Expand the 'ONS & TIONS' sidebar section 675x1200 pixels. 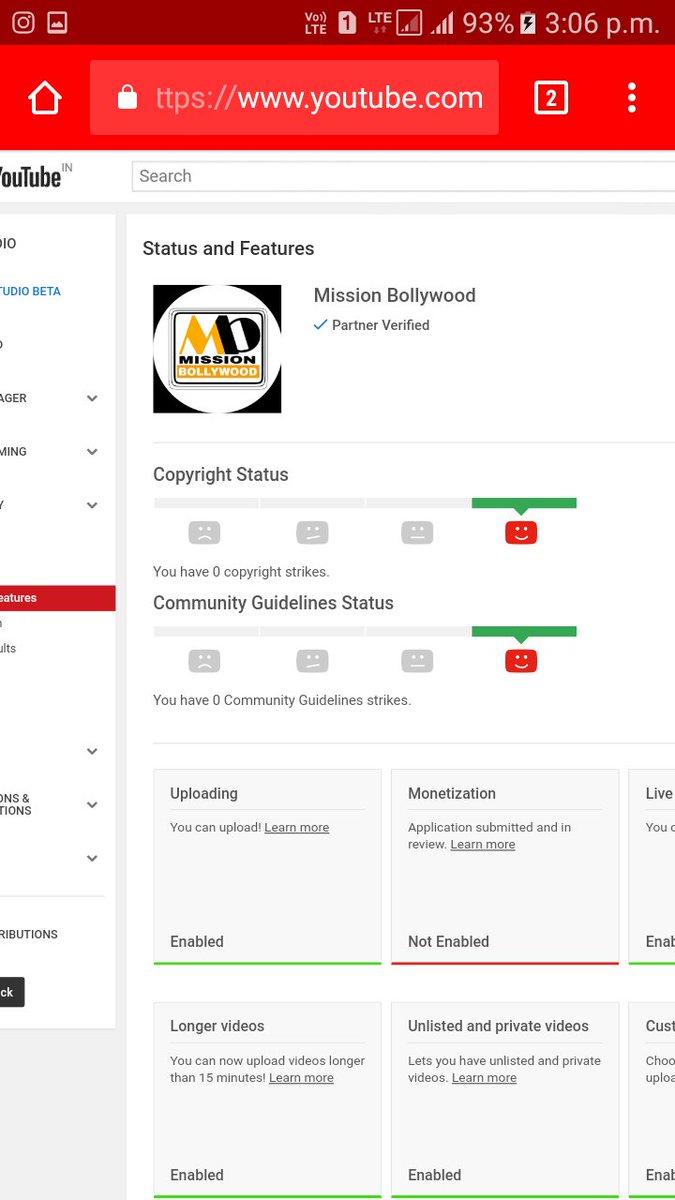pos(92,805)
